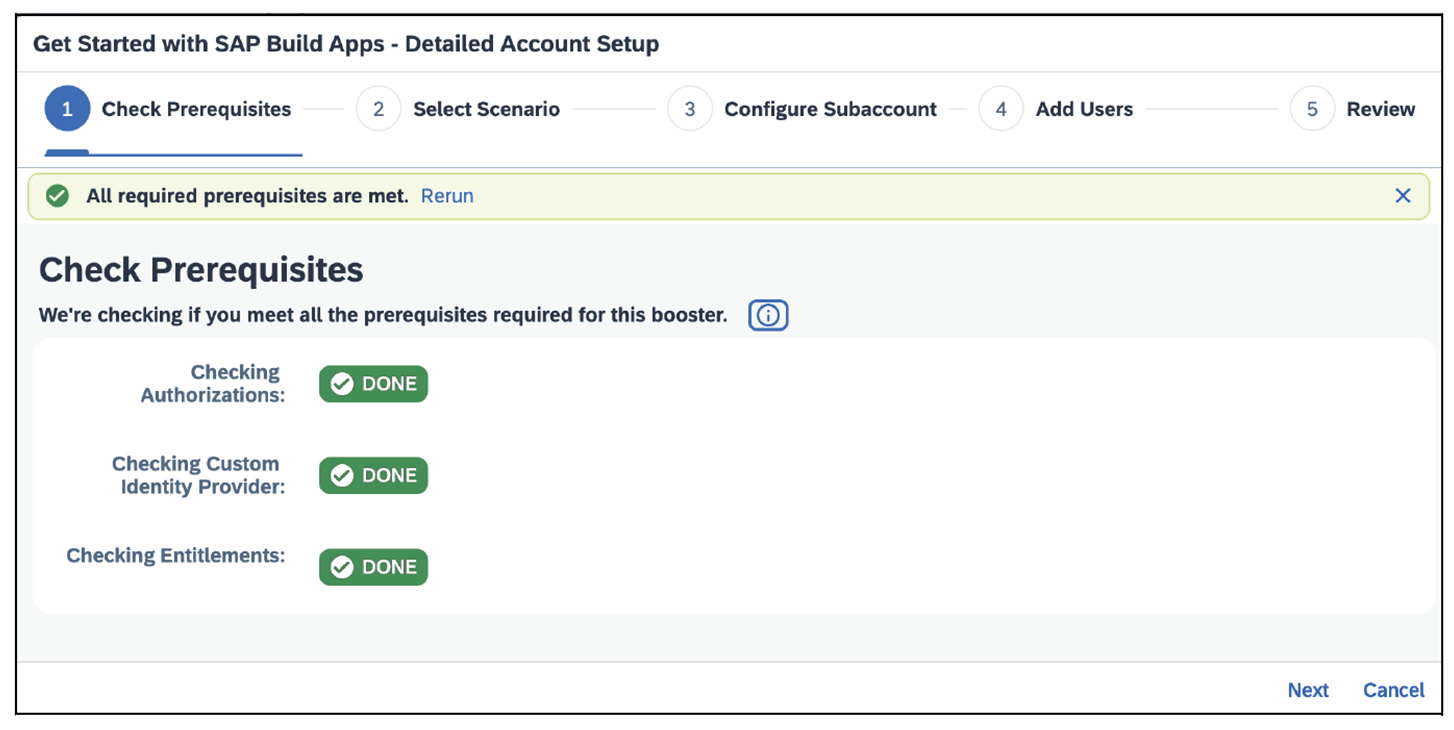This screenshot has height=730, width=1454.
Task: Select the step 1 circle icon
Action: [x=67, y=108]
